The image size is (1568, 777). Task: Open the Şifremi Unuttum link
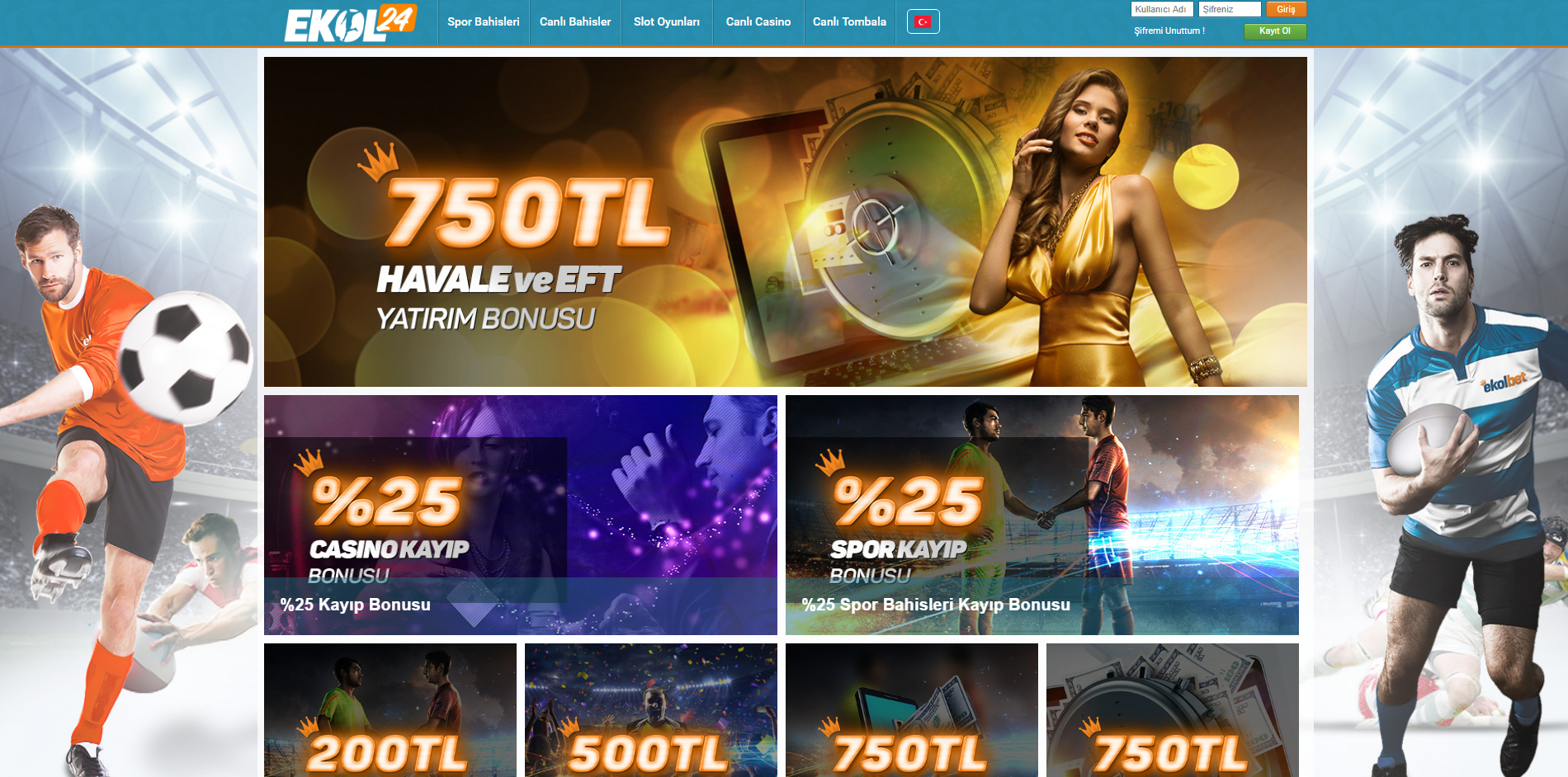pos(1169,31)
